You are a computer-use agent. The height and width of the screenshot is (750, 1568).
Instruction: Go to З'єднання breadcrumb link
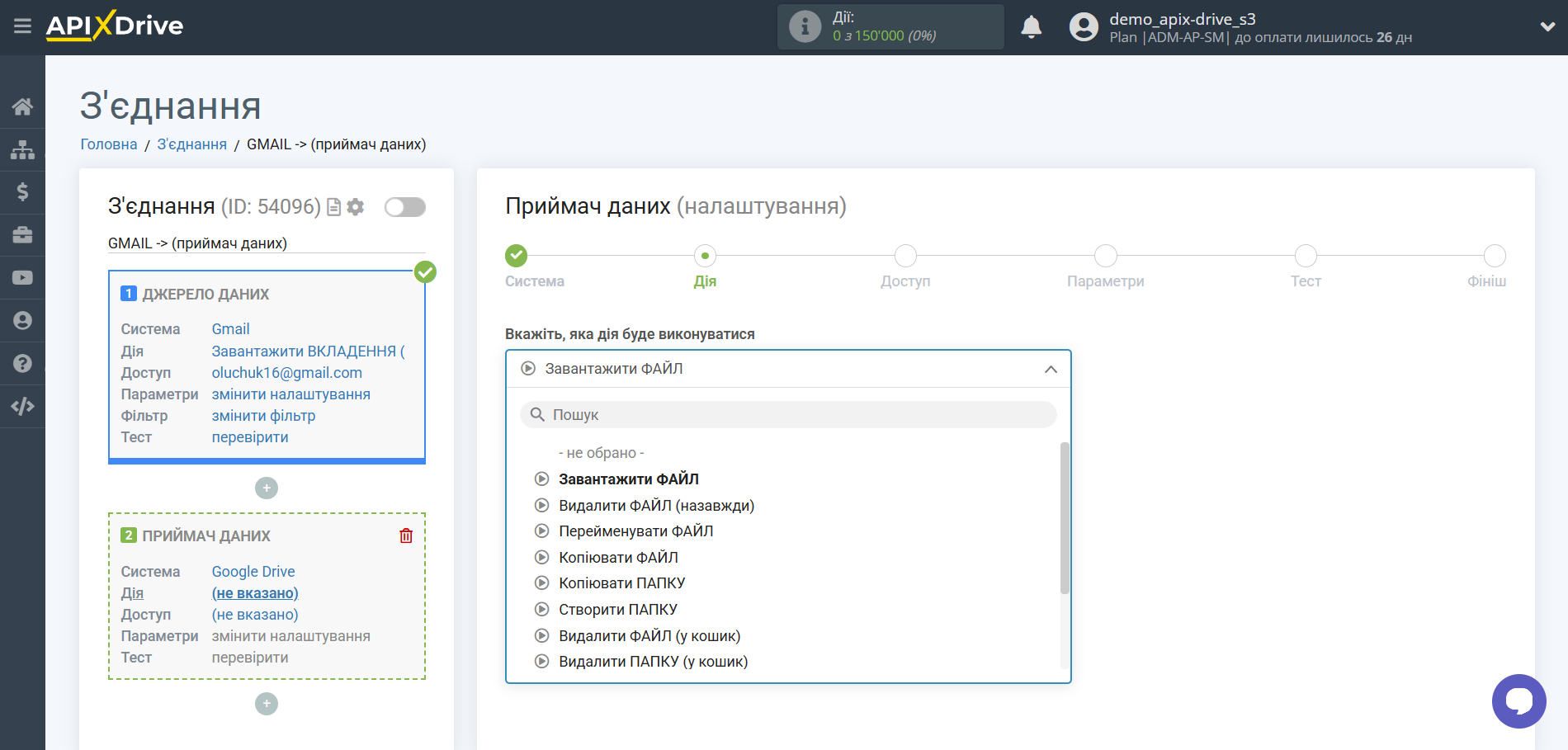(192, 144)
